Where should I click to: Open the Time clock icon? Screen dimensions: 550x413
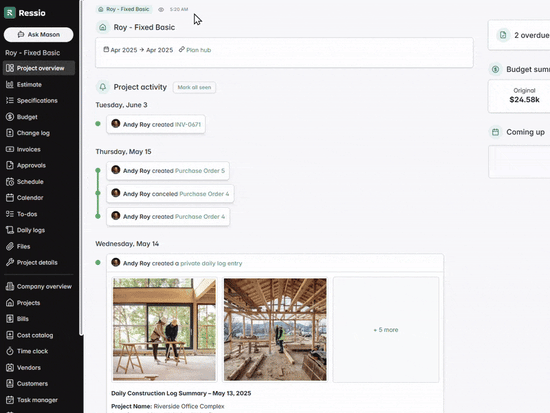(10, 351)
